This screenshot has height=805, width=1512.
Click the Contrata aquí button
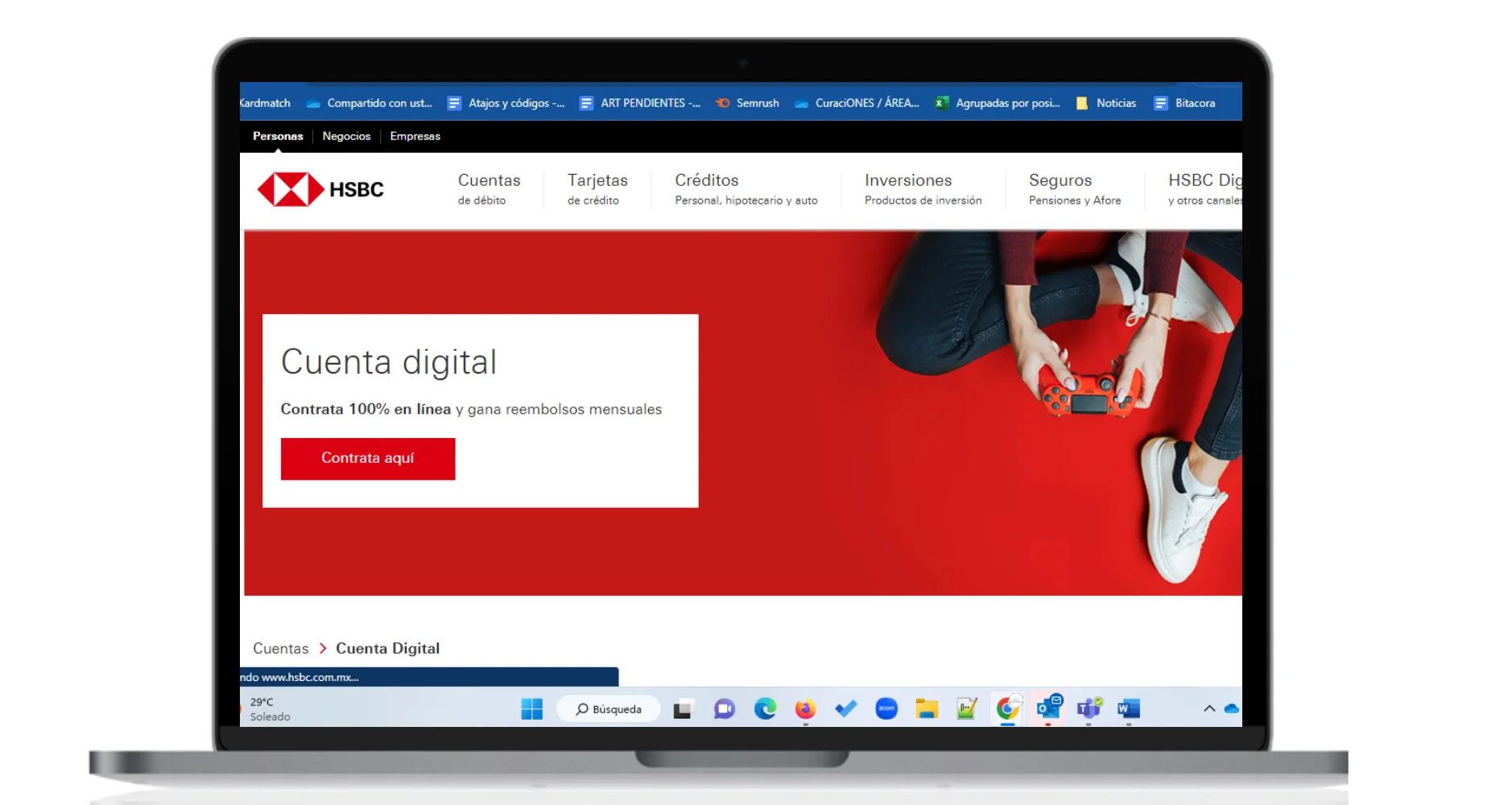point(368,459)
